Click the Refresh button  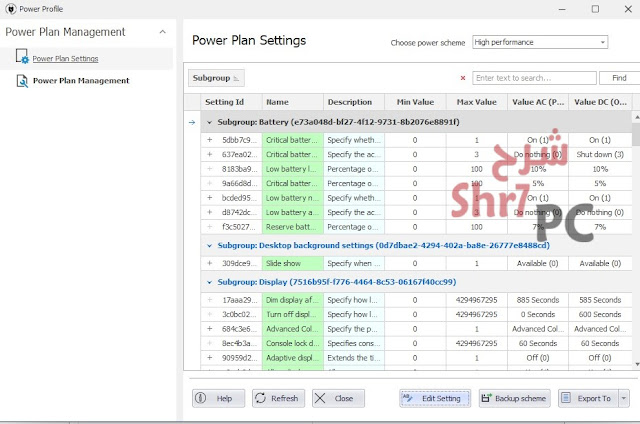coord(278,398)
